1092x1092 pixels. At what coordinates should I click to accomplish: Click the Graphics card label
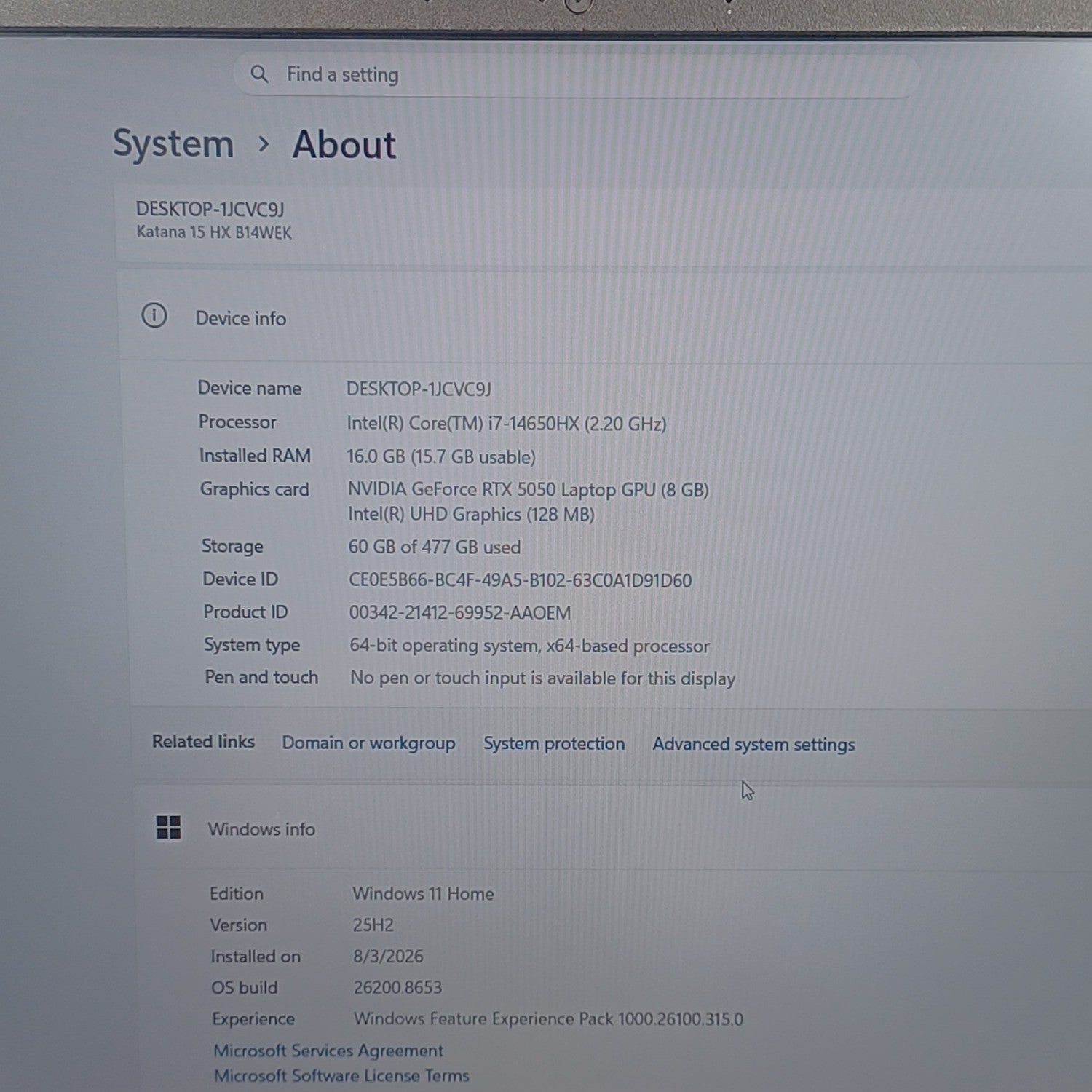pos(255,489)
